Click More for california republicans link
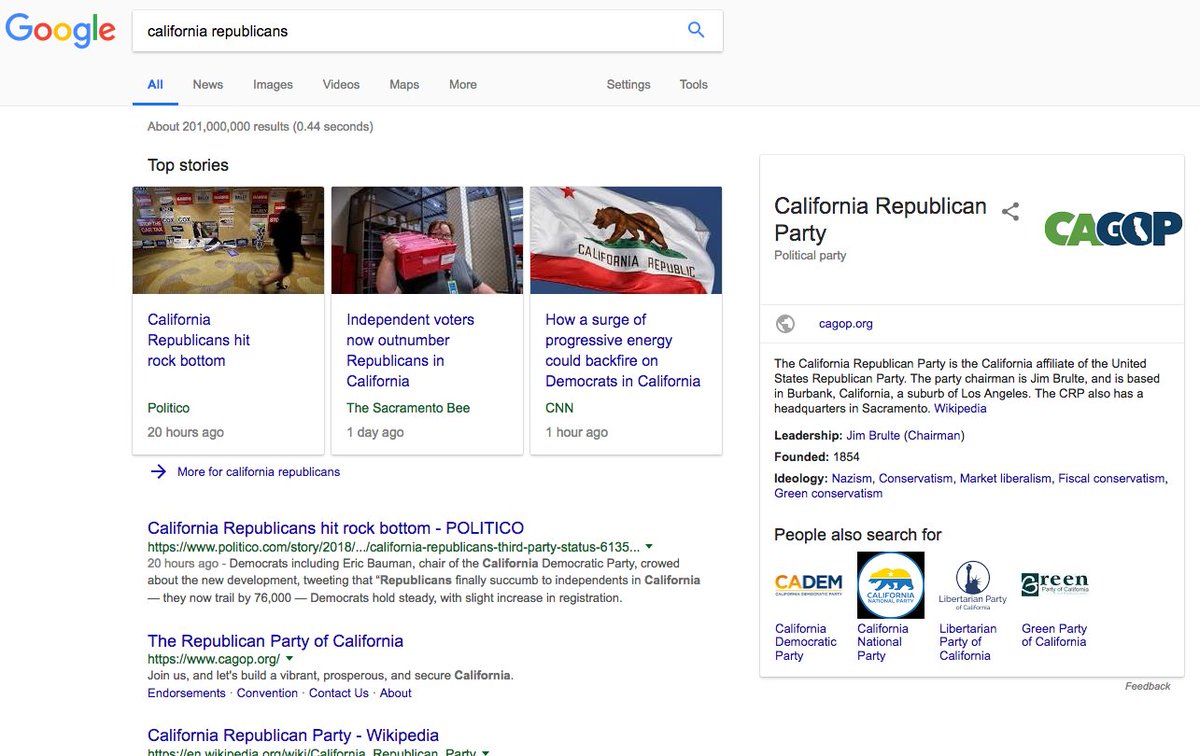The width and height of the screenshot is (1200, 756). (258, 472)
